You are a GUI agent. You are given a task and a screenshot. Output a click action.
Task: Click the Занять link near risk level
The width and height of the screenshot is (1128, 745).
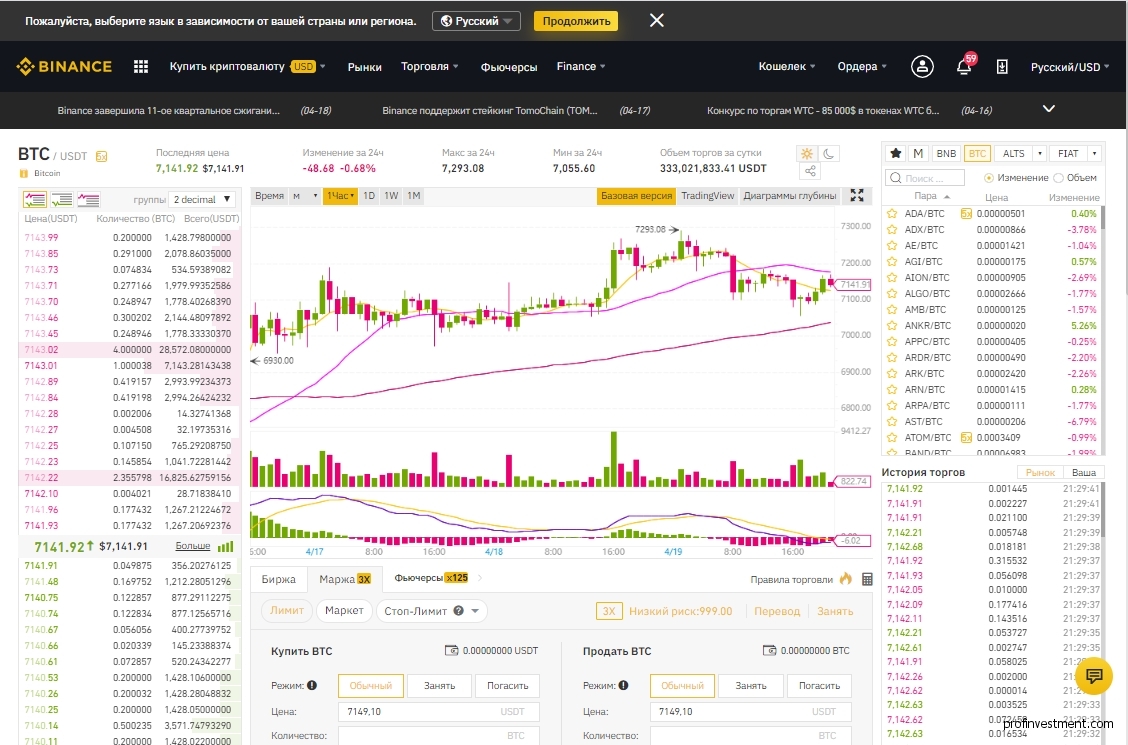click(x=834, y=611)
